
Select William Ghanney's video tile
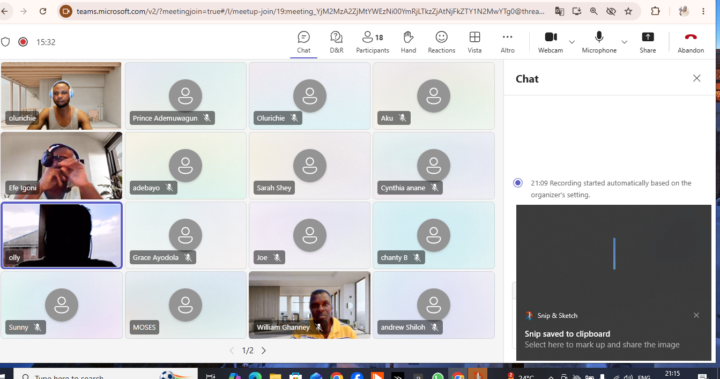tap(309, 305)
